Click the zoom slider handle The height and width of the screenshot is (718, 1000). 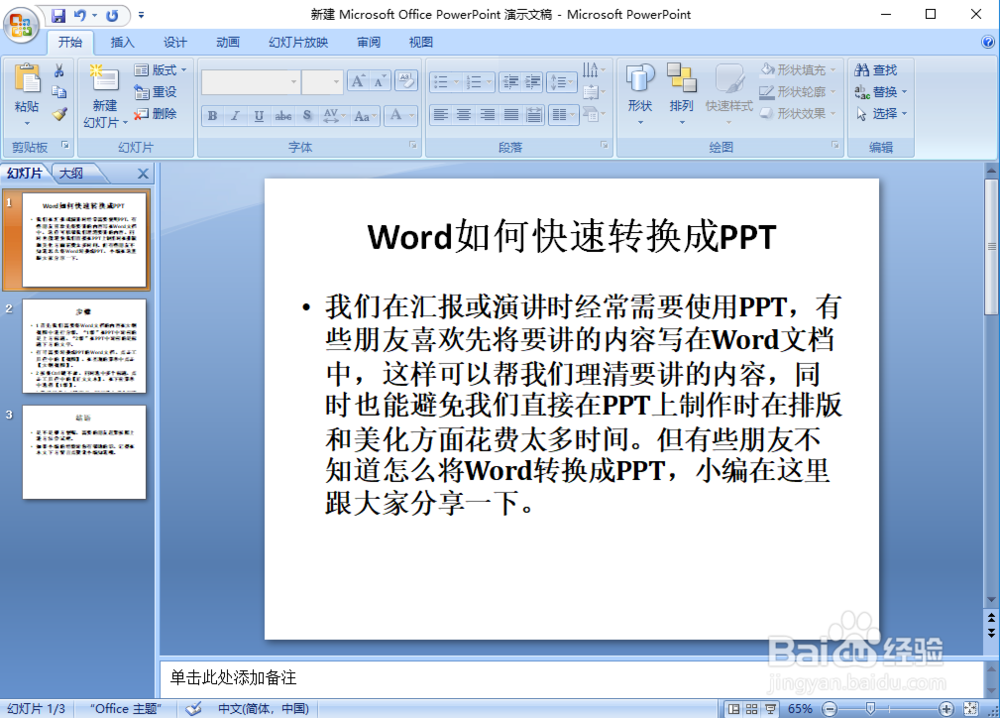(x=871, y=708)
